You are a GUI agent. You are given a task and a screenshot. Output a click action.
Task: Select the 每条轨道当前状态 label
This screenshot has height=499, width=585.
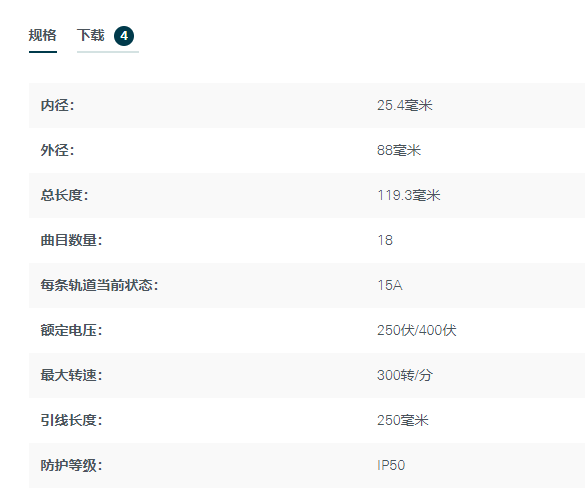point(99,286)
